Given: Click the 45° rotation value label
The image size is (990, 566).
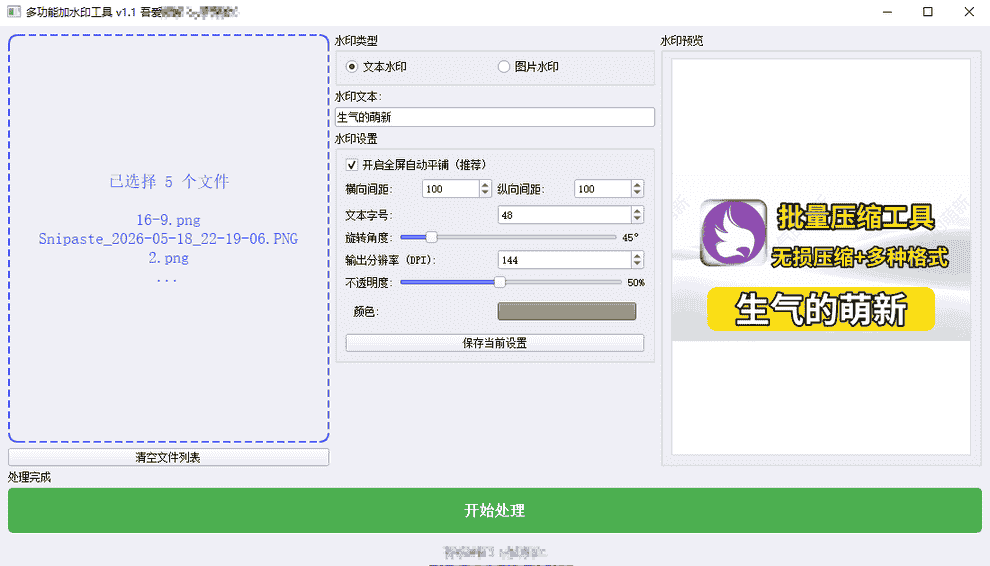Looking at the screenshot, I should 630,238.
